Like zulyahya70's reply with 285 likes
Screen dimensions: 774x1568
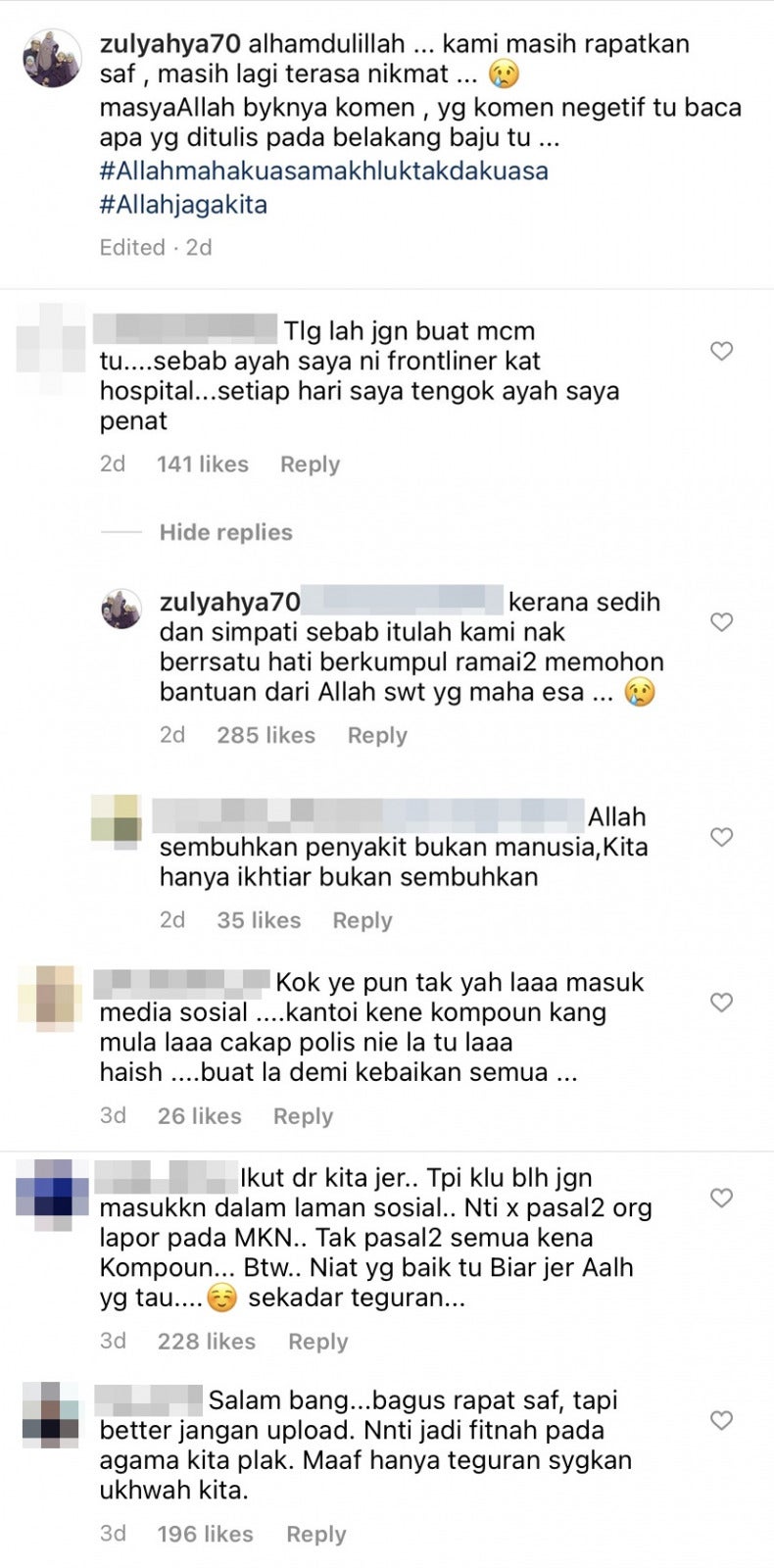click(x=721, y=622)
